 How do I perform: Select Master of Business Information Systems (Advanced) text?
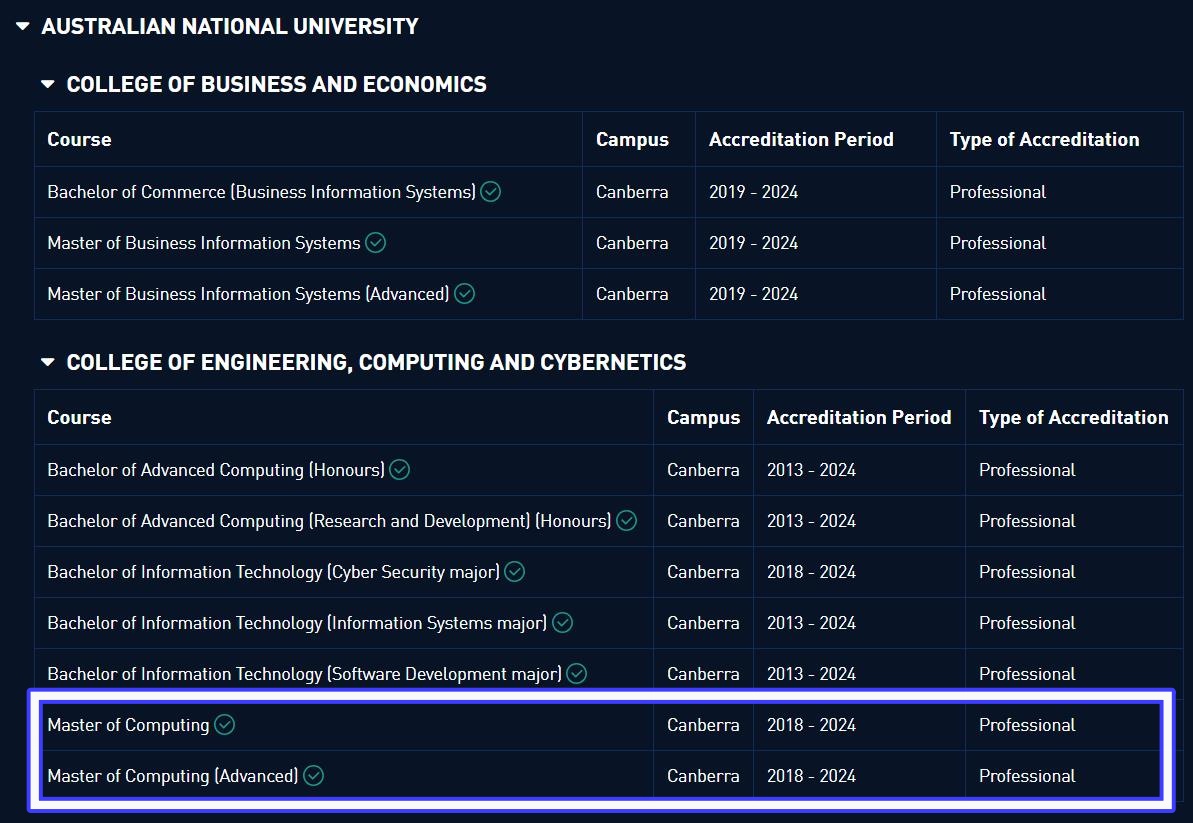pos(248,294)
